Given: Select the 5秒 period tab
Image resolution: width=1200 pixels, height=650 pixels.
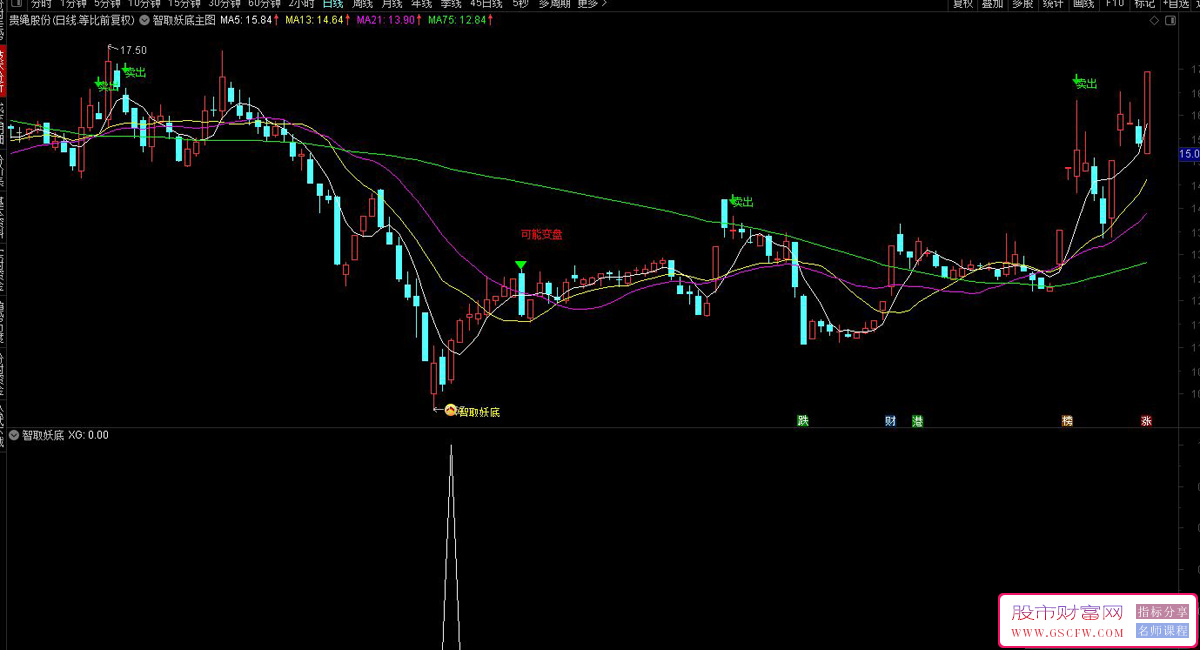Looking at the screenshot, I should pyautogui.click(x=520, y=4).
